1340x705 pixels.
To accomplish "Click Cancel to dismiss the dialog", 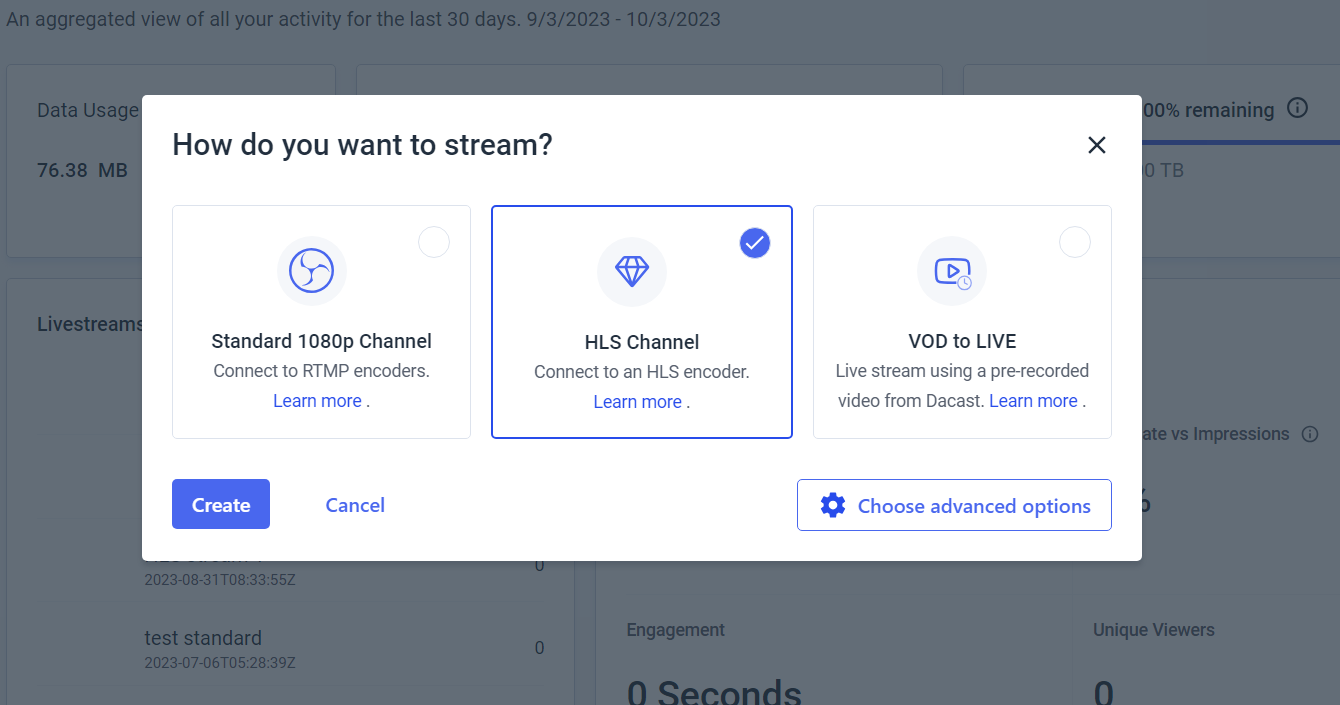I will pyautogui.click(x=355, y=505).
